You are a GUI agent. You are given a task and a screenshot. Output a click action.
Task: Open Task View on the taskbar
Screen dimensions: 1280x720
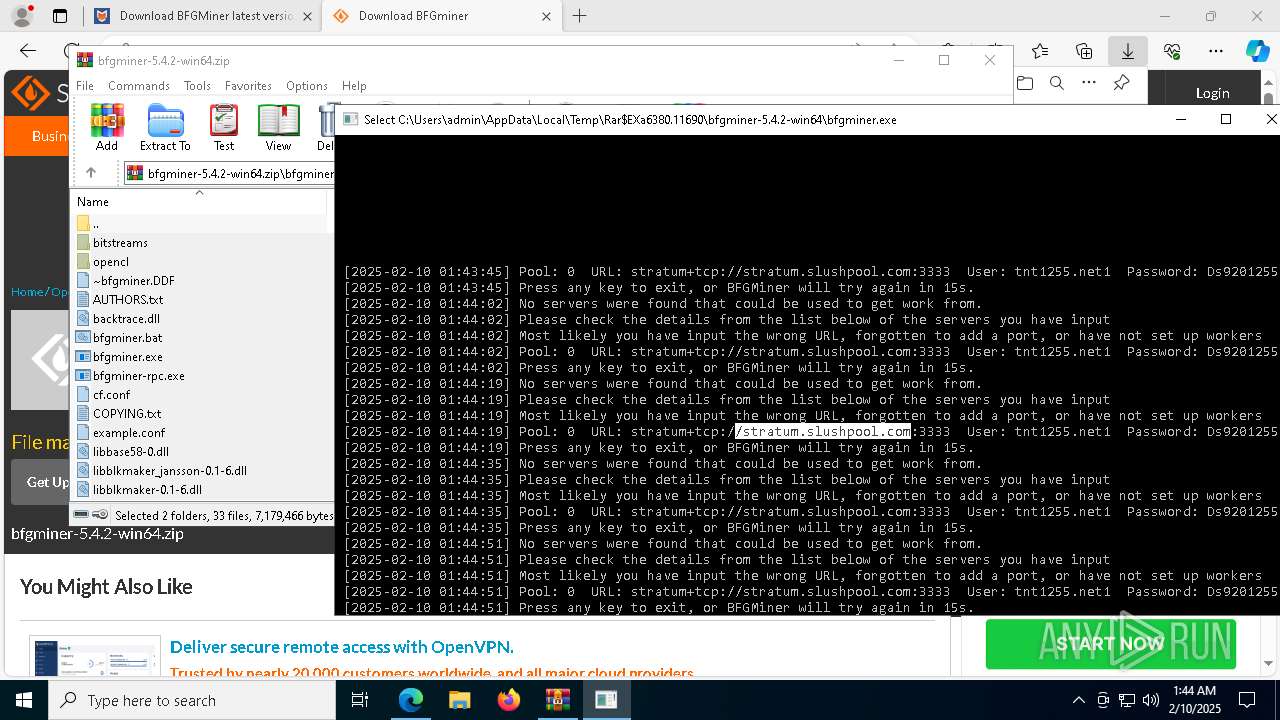(360, 700)
